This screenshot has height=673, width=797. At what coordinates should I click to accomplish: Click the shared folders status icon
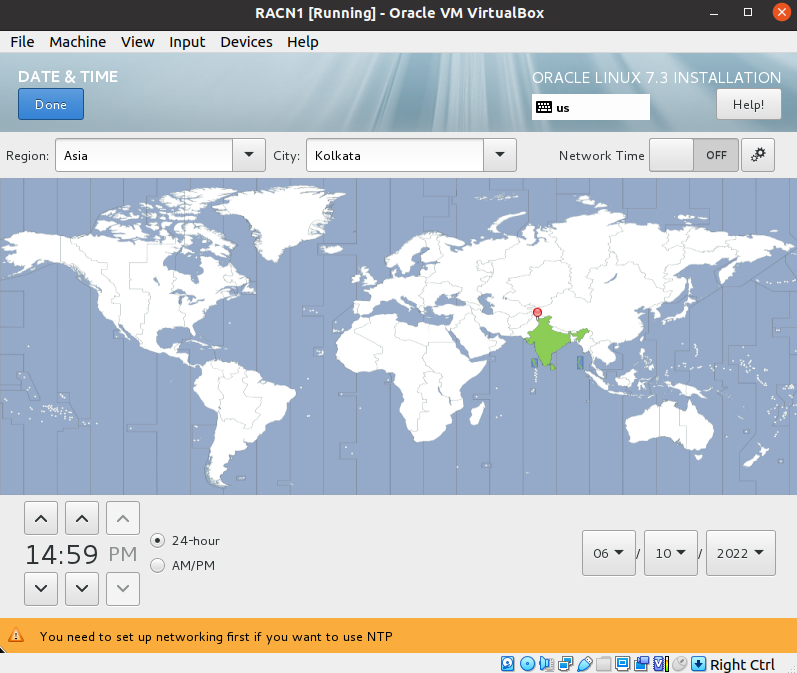603,664
